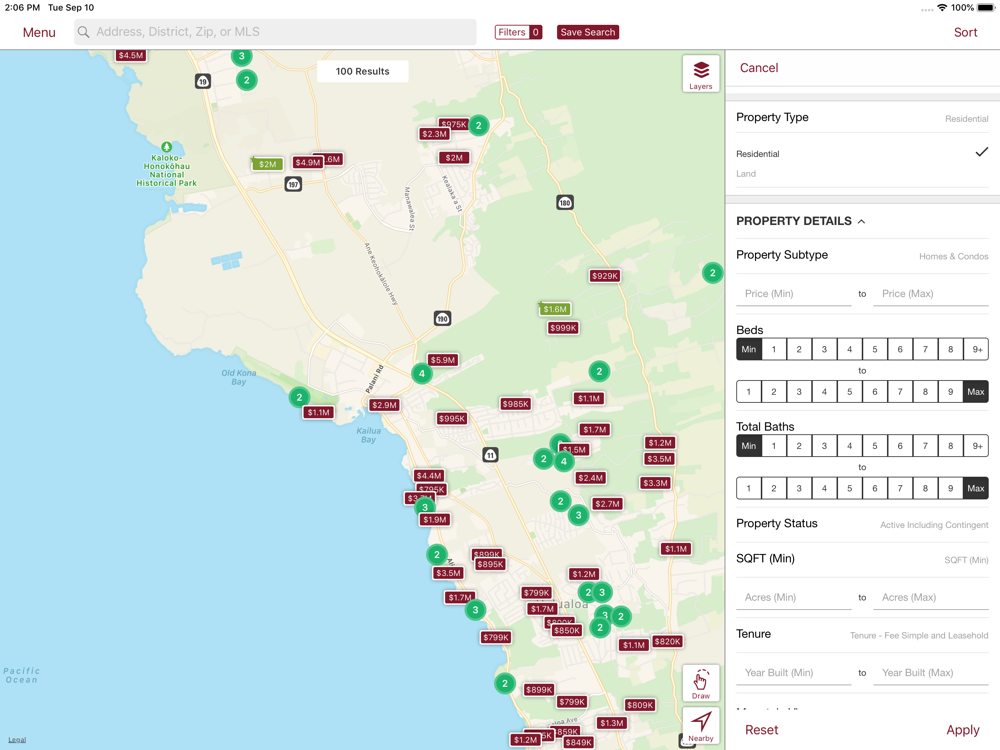The width and height of the screenshot is (1000, 750).
Task: Open the $2.4M listing marker
Action: [x=591, y=478]
